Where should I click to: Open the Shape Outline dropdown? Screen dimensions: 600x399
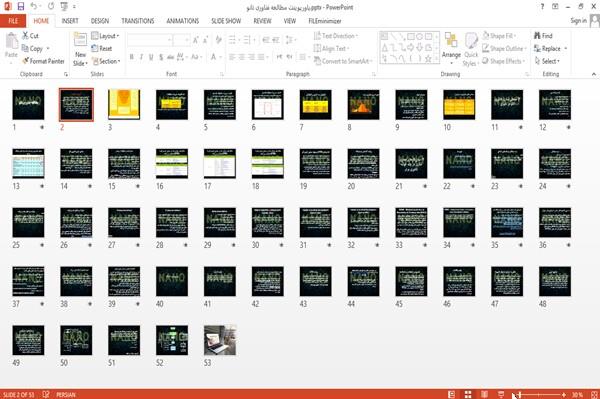point(504,49)
